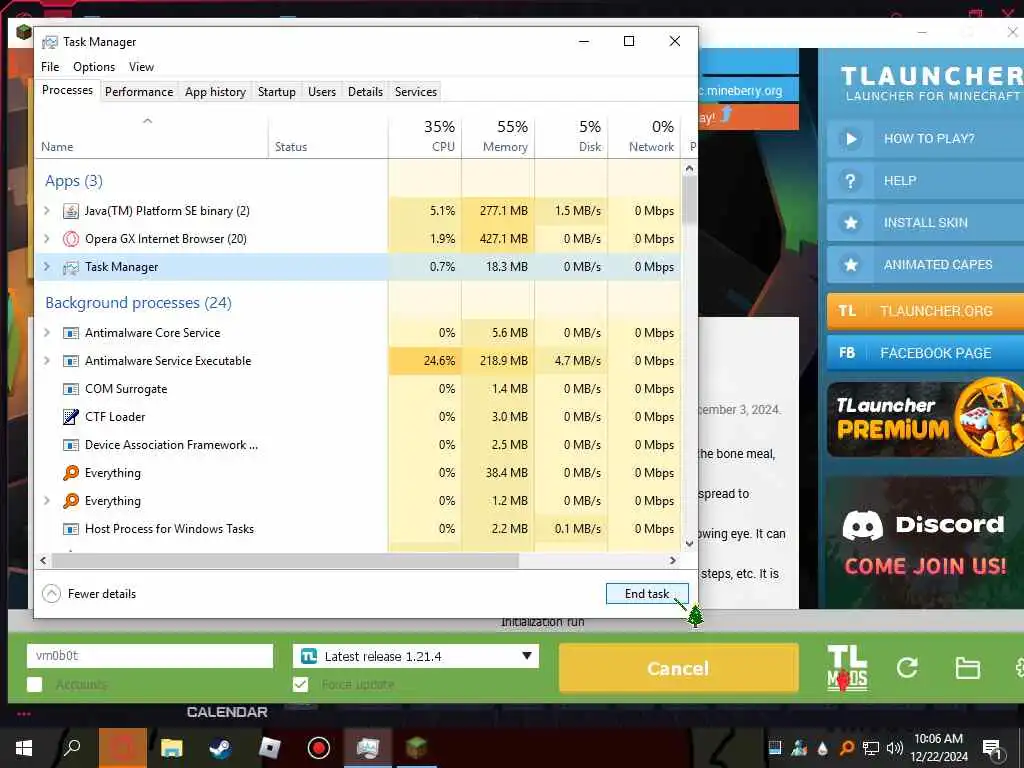Open Roblox from the taskbar
This screenshot has width=1024, height=768.
(269, 748)
